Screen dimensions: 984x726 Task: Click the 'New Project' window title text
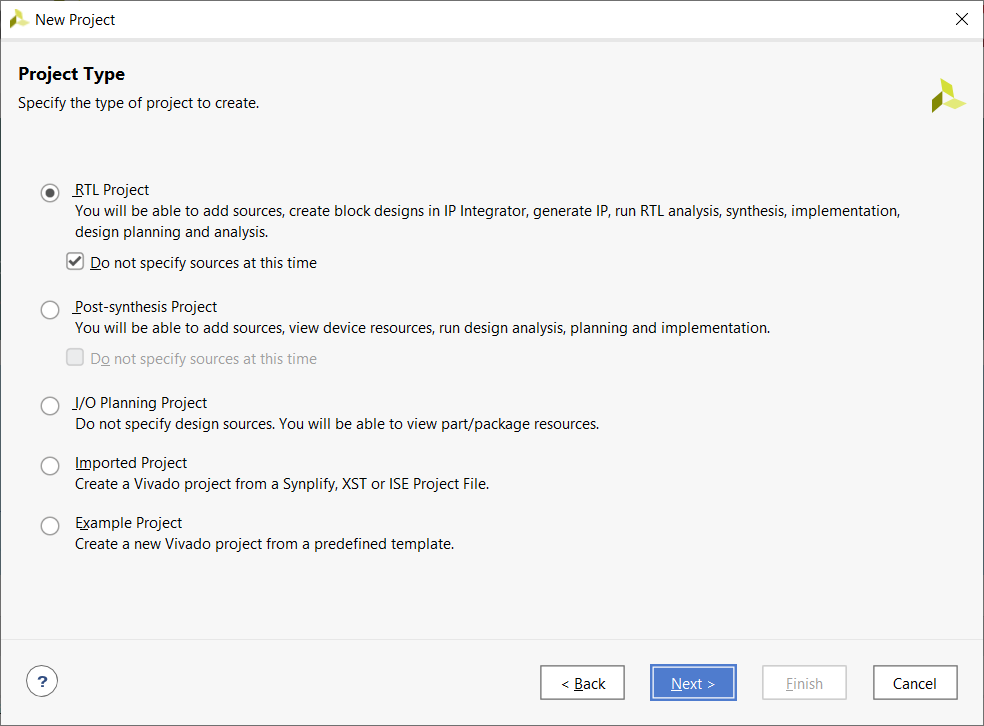click(75, 20)
